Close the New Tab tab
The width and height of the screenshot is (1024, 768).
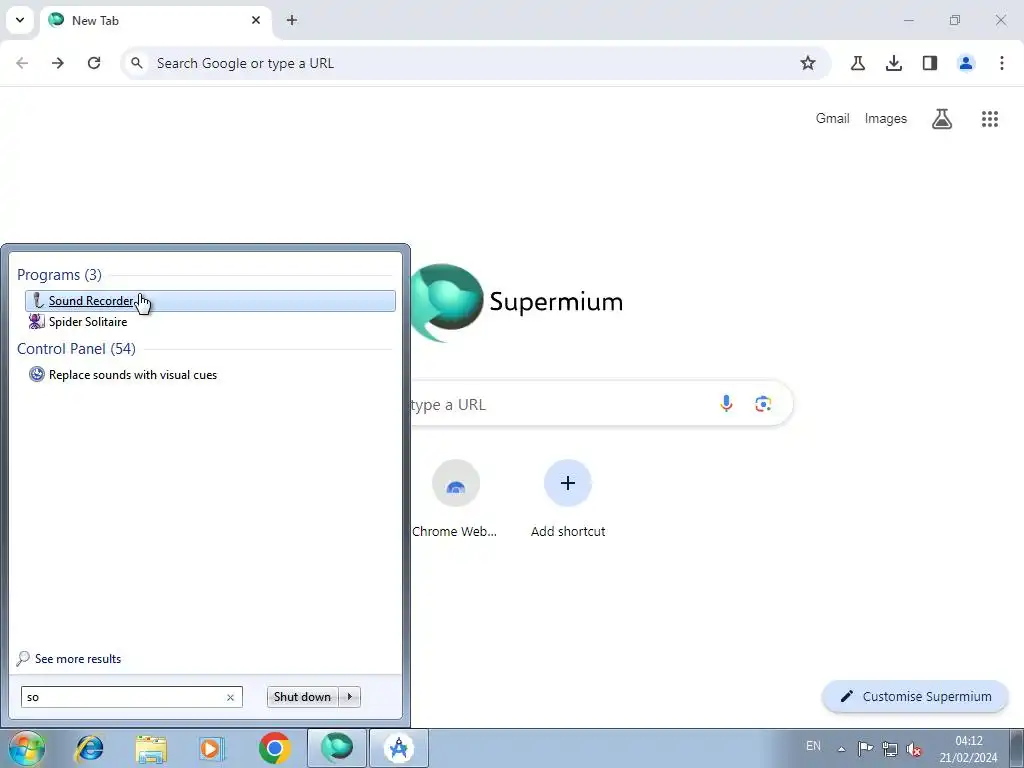(256, 20)
